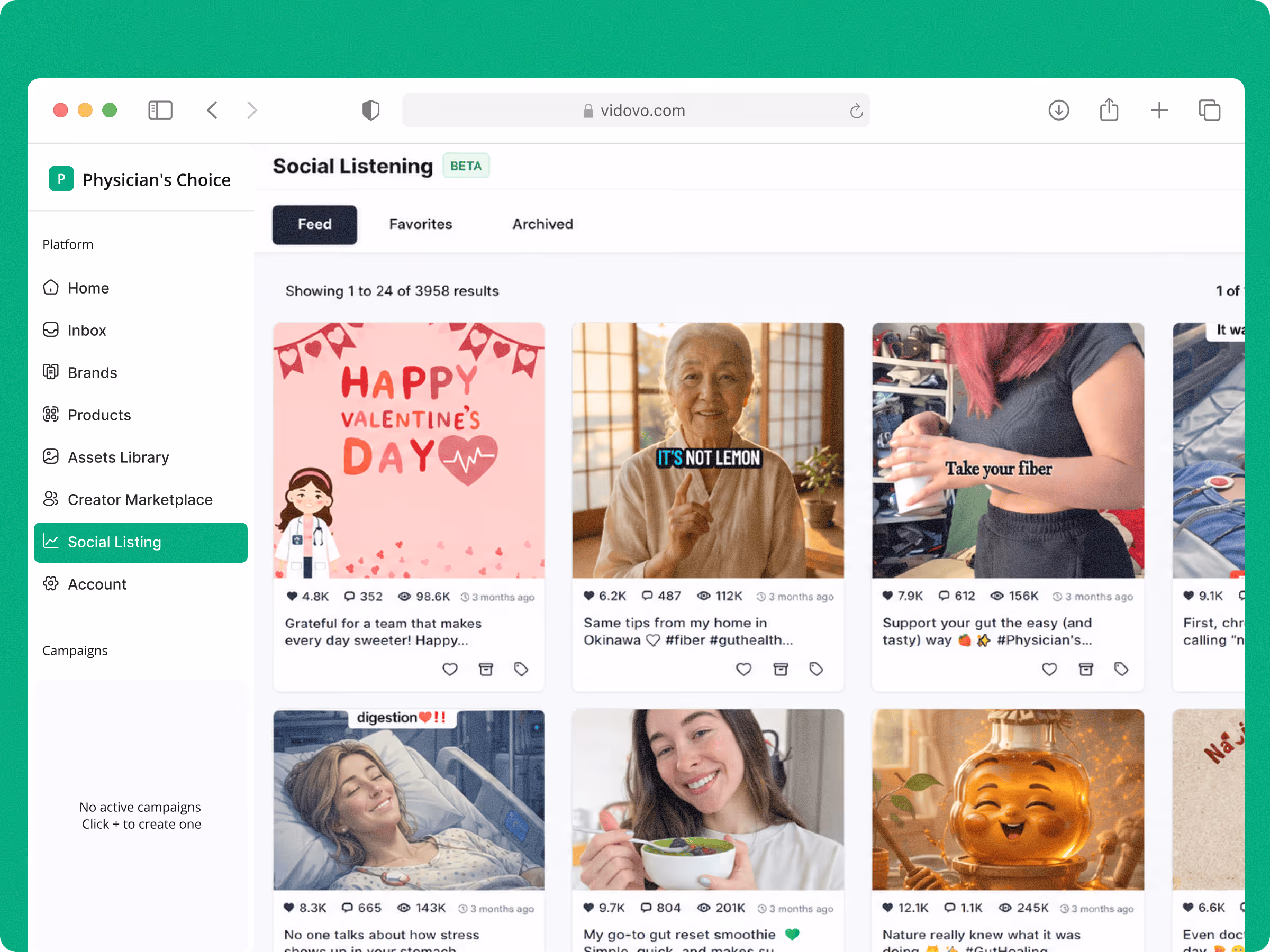Click the BETA badge next to Social Listening

[466, 166]
